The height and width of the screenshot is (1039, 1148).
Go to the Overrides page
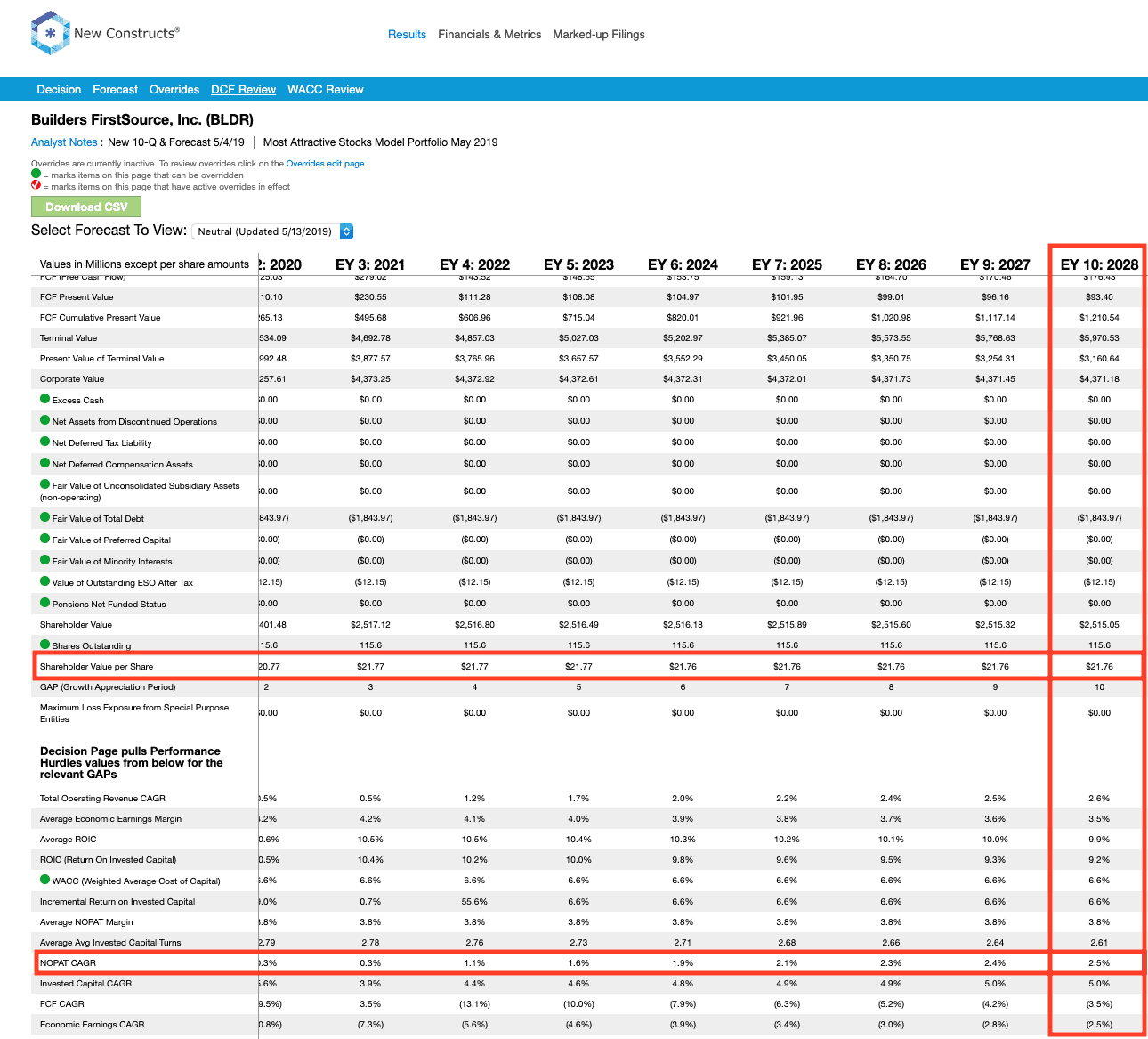[174, 90]
